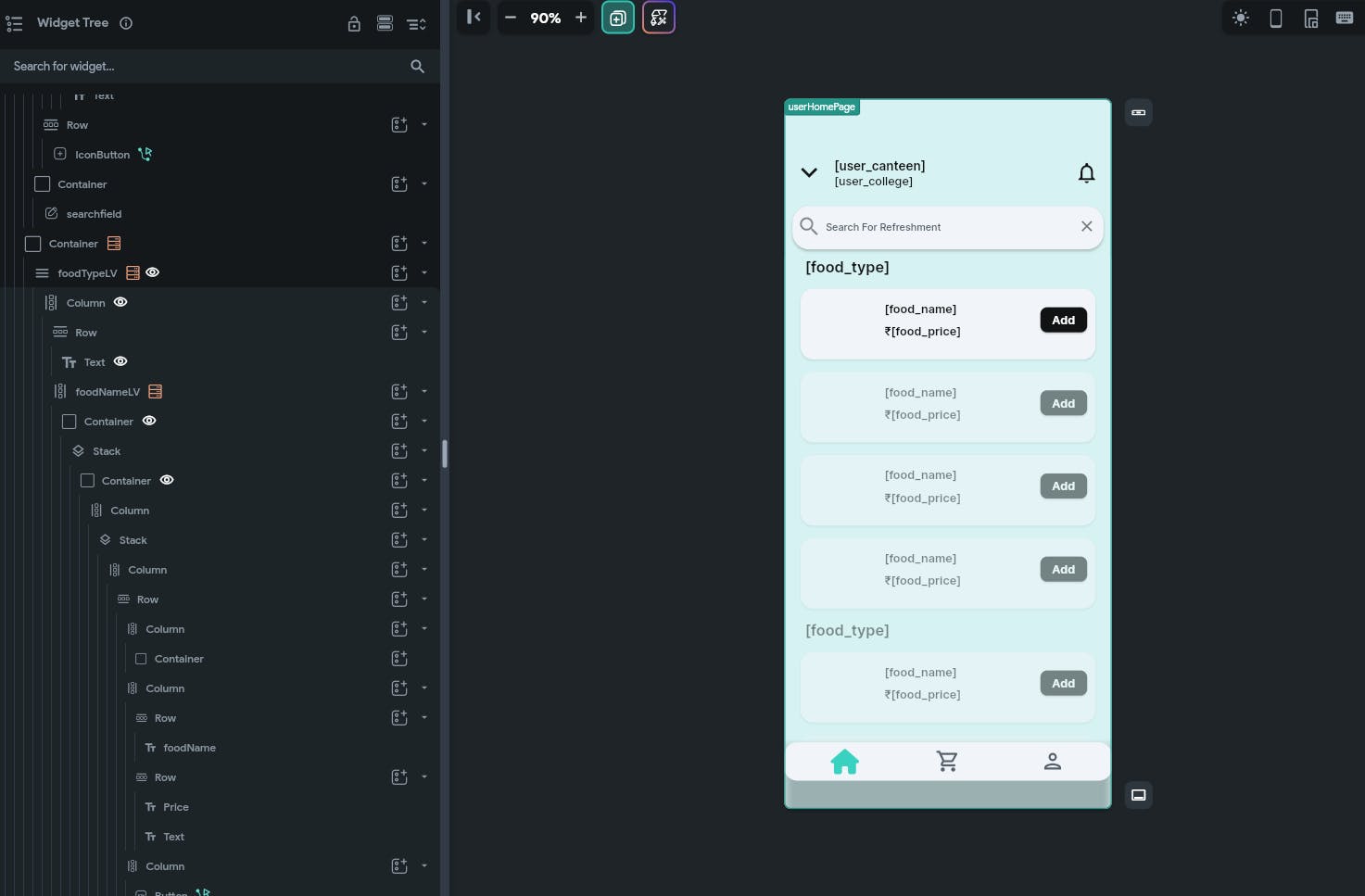
Task: Click the widget tree vertical scrollbar
Action: click(445, 454)
